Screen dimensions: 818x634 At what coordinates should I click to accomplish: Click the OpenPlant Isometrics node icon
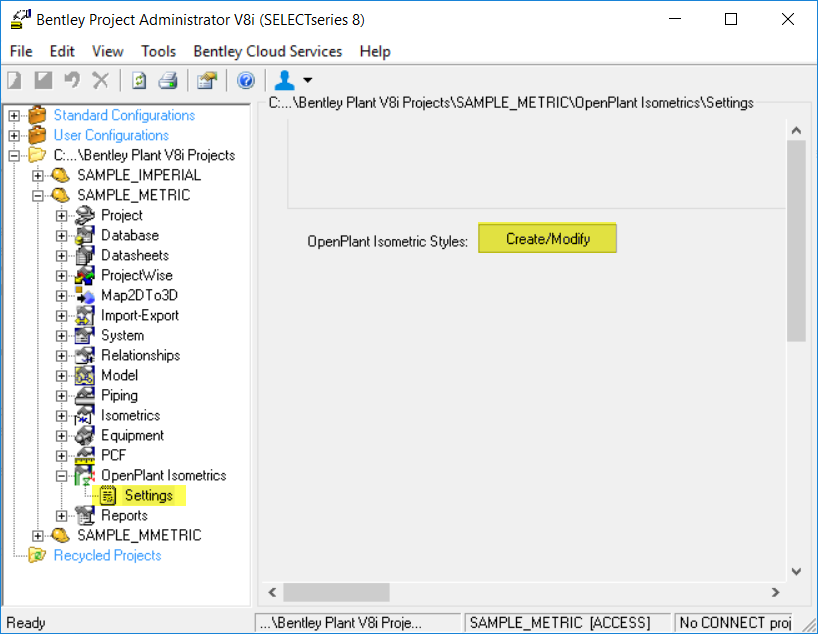[85, 475]
